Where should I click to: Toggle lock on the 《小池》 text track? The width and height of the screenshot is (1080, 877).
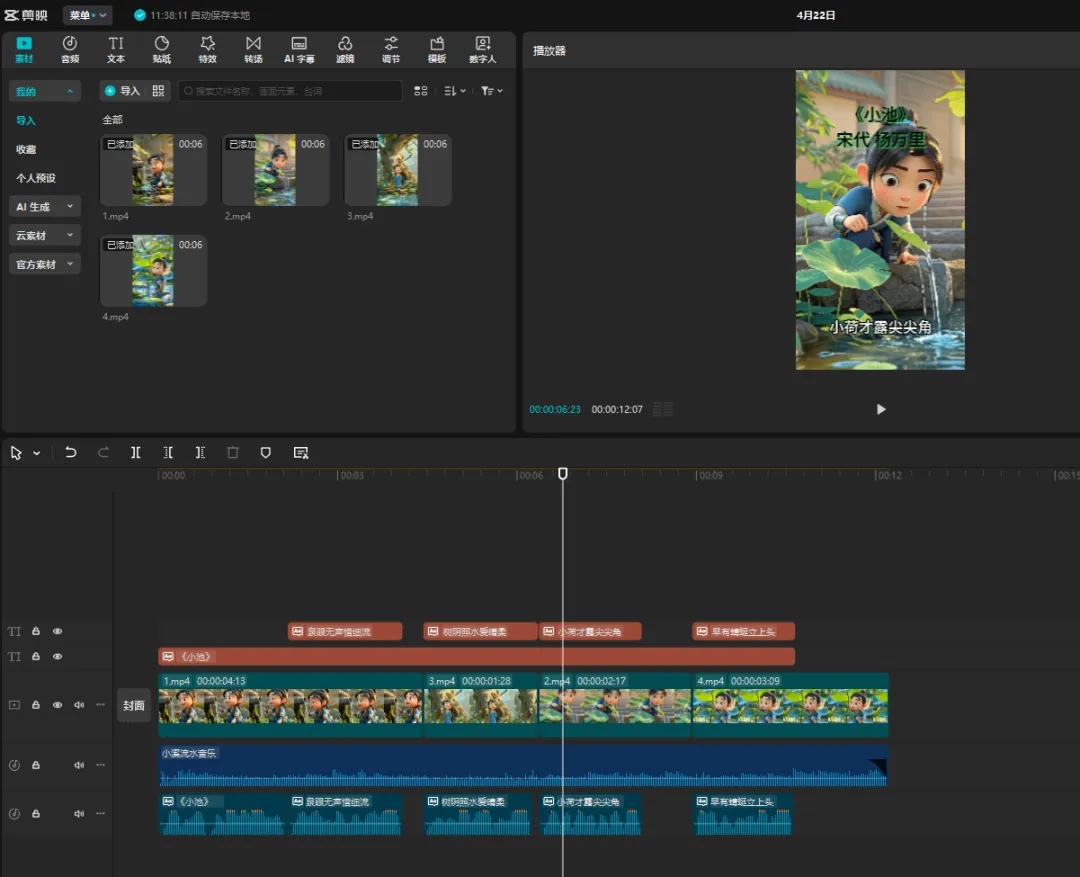[x=36, y=657]
